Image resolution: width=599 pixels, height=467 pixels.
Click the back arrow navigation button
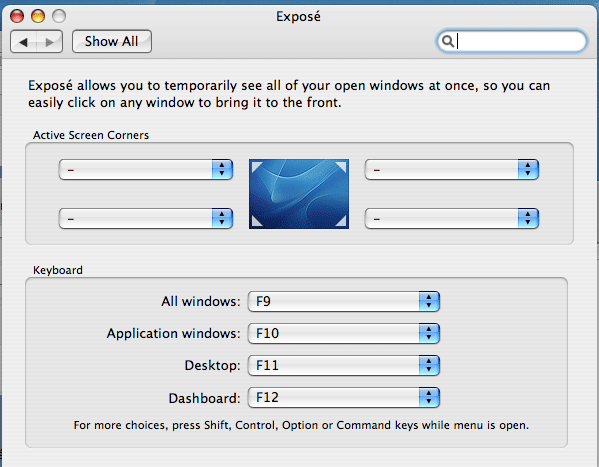point(23,42)
